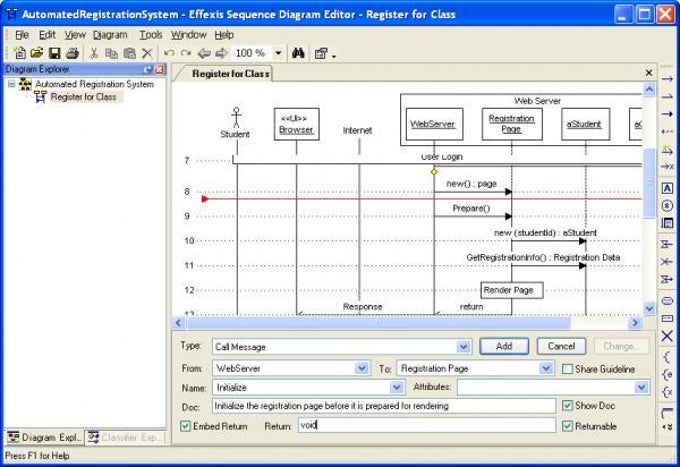Image resolution: width=680 pixels, height=467 pixels.
Task: Click the Cut scissors icon
Action: 94,53
